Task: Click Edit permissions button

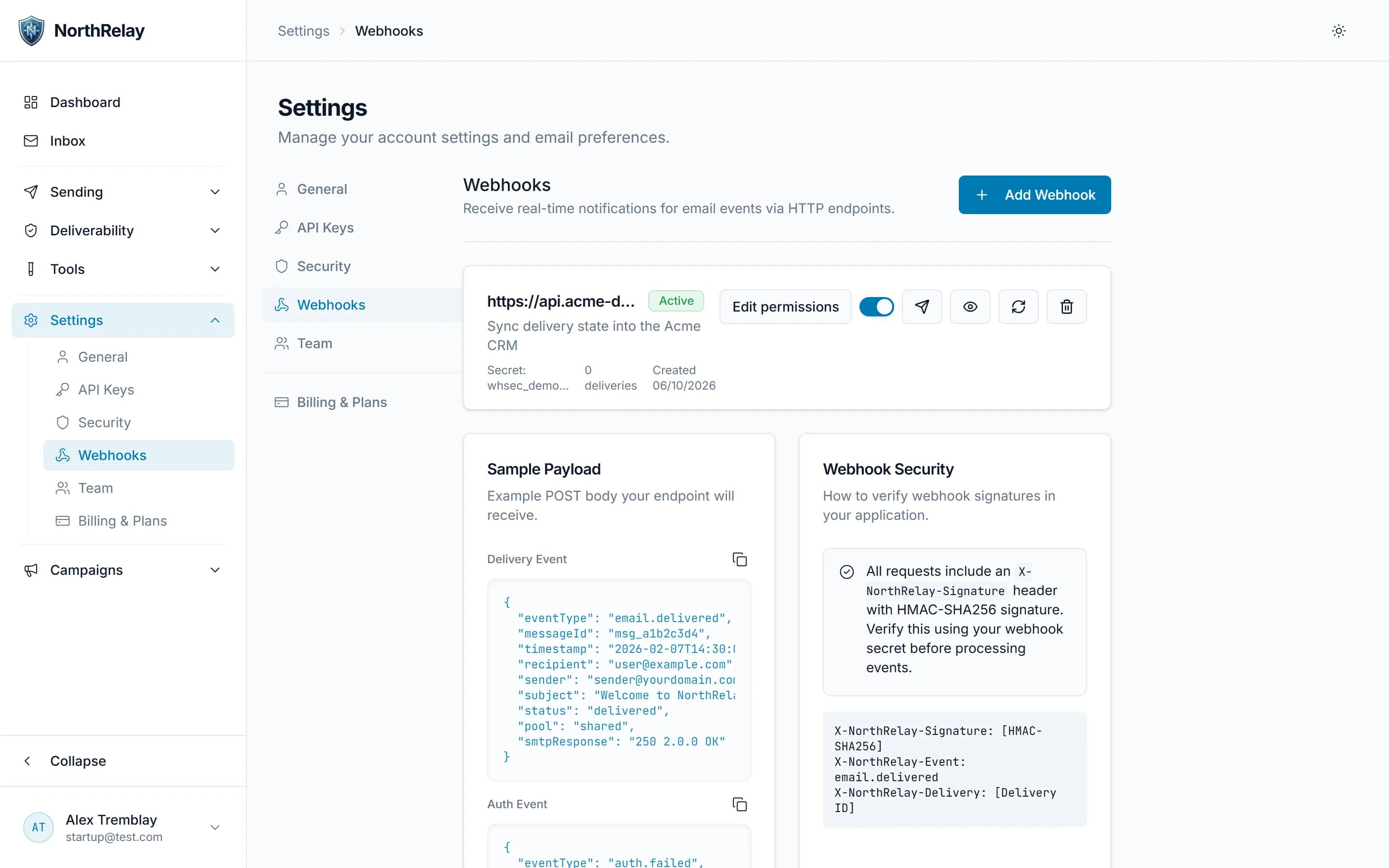Action: [x=785, y=307]
